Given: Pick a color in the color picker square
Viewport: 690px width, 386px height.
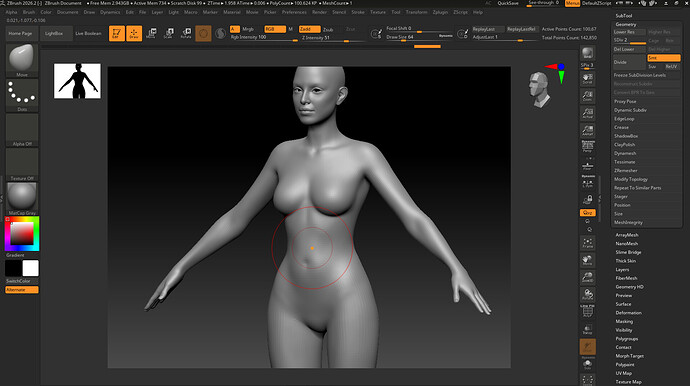Looking at the screenshot, I should coord(22,234).
